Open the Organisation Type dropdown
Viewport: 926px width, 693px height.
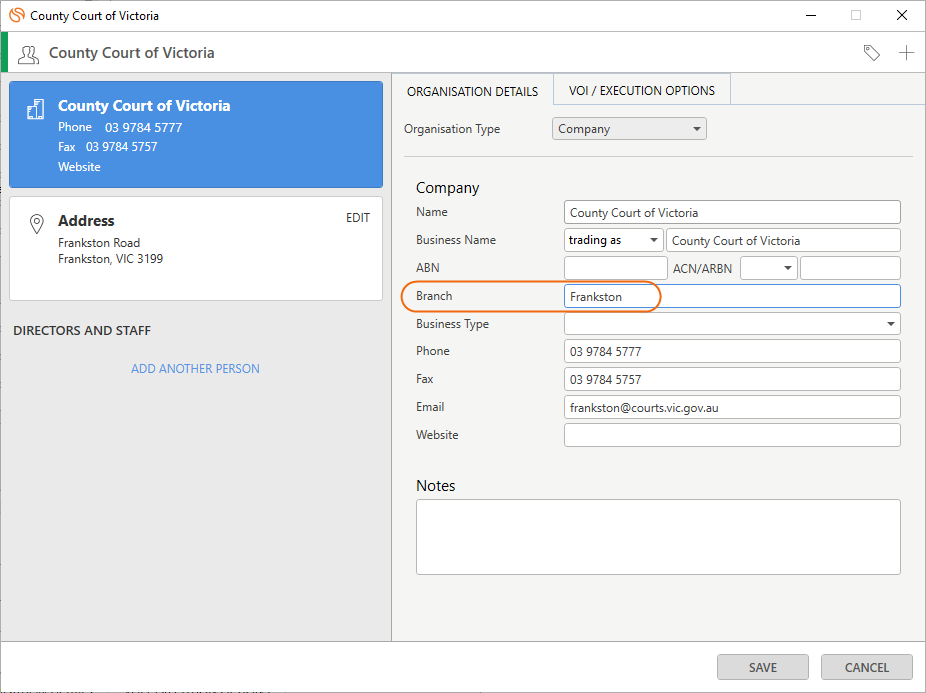point(629,129)
